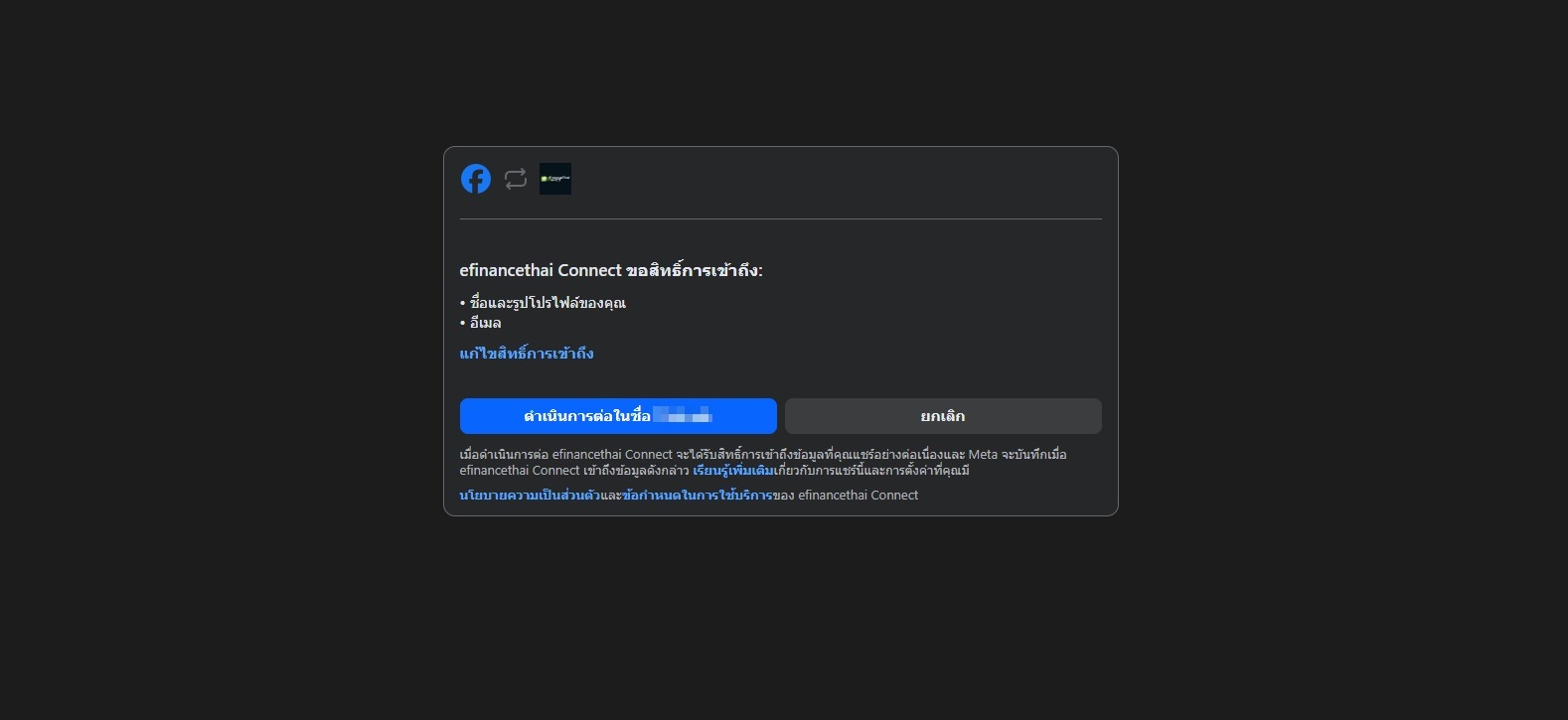Open the ข้อกำหนดในการใช้บริการ terms link
Image resolution: width=1568 pixels, height=720 pixels.
(x=698, y=495)
